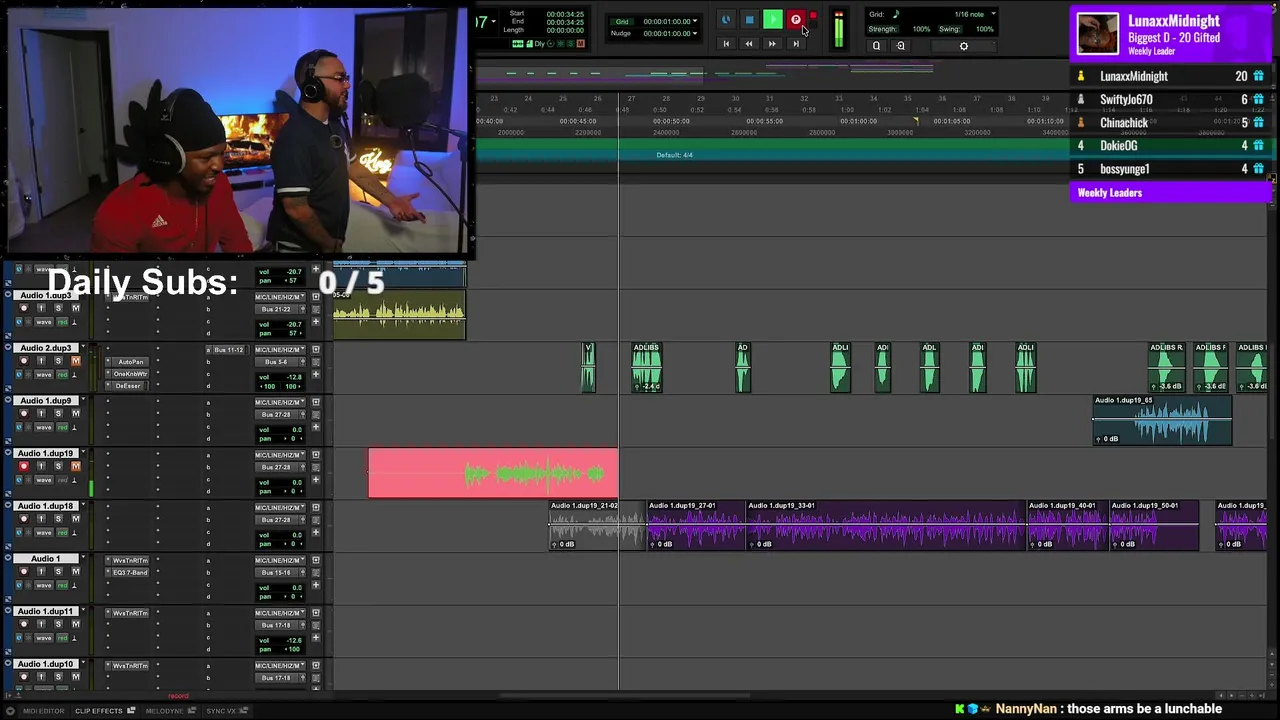The image size is (1280, 720).
Task: Open Bus 11-12 send on Audio 2.dup3
Action: (x=228, y=350)
